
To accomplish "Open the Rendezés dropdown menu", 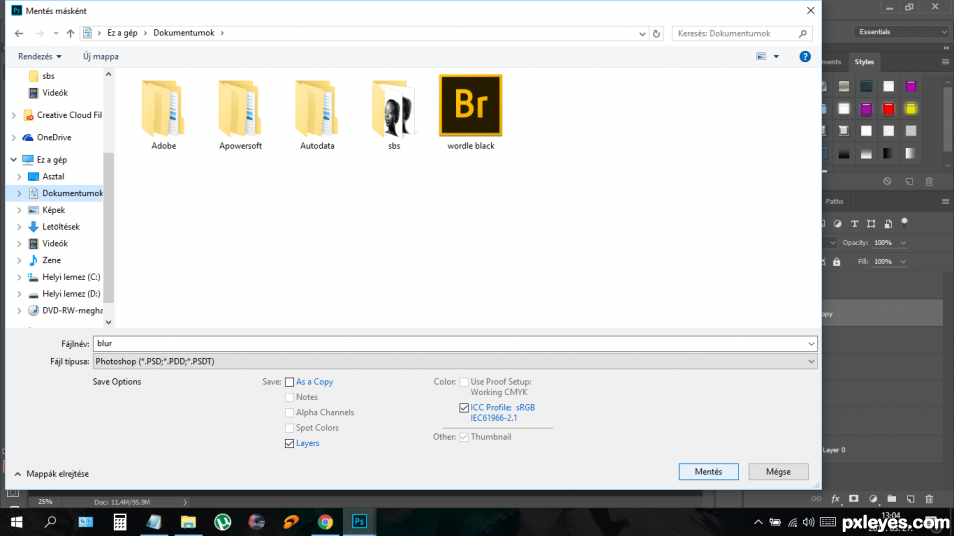I will click(x=40, y=57).
